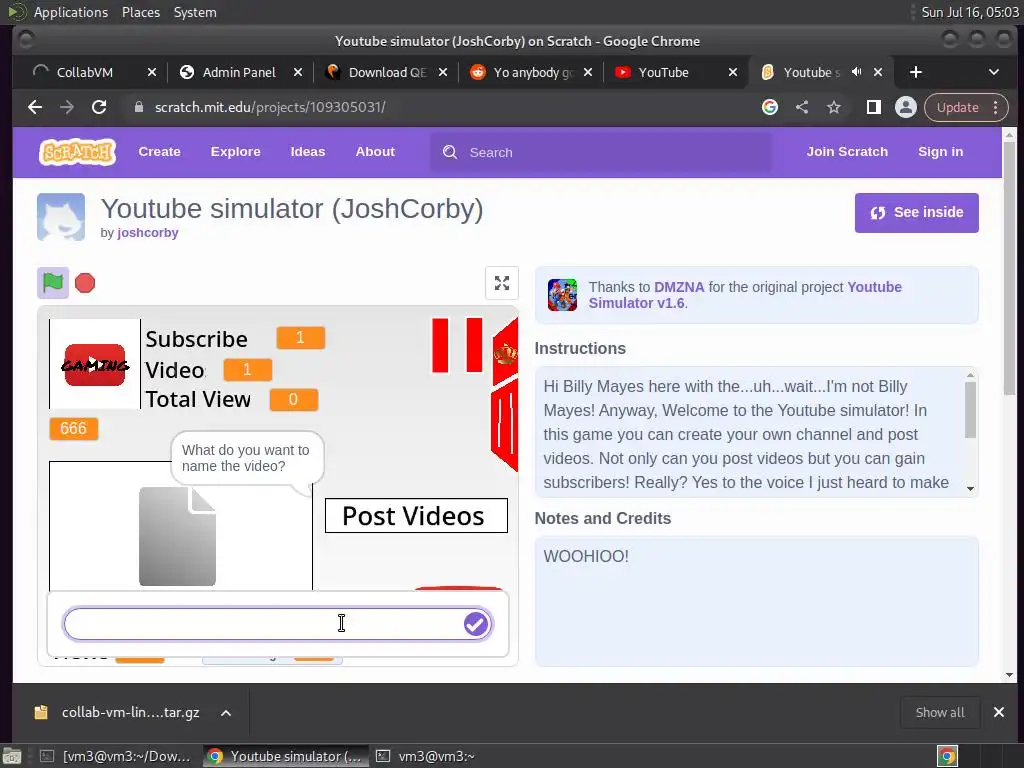Click Sign in
The width and height of the screenshot is (1024, 768).
(x=940, y=152)
